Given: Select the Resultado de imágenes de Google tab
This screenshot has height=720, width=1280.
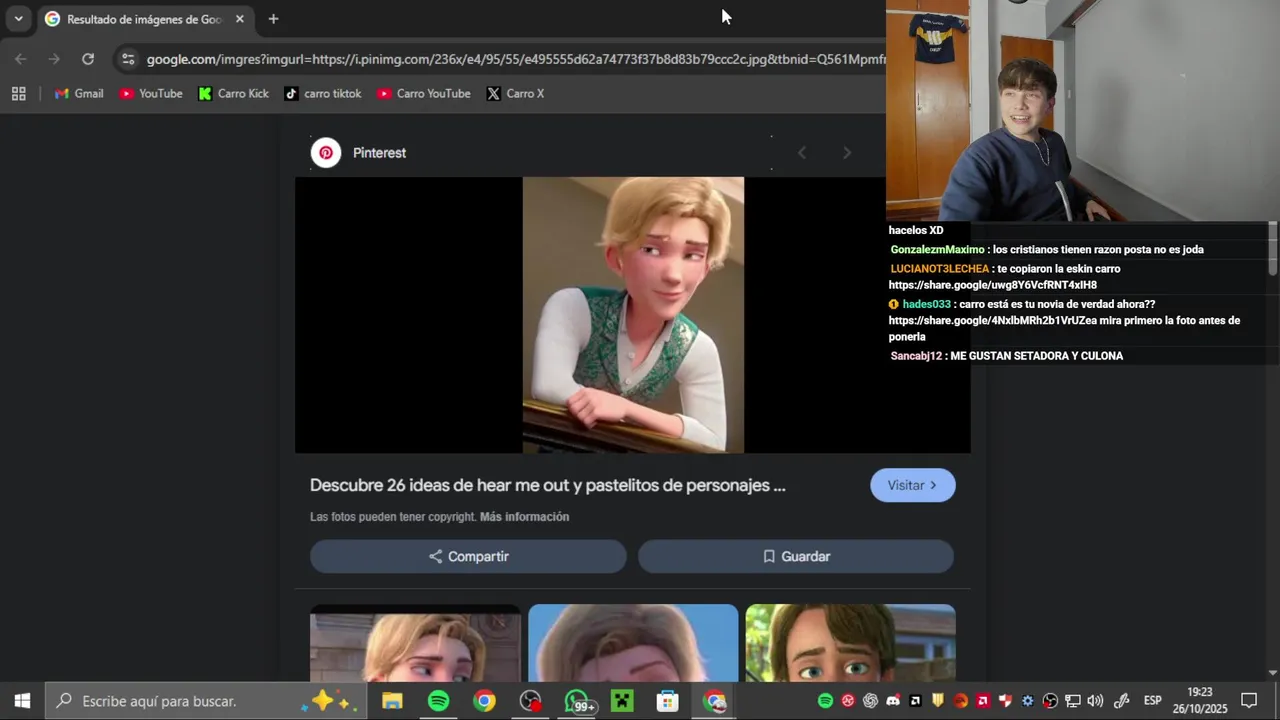Looking at the screenshot, I should (144, 19).
